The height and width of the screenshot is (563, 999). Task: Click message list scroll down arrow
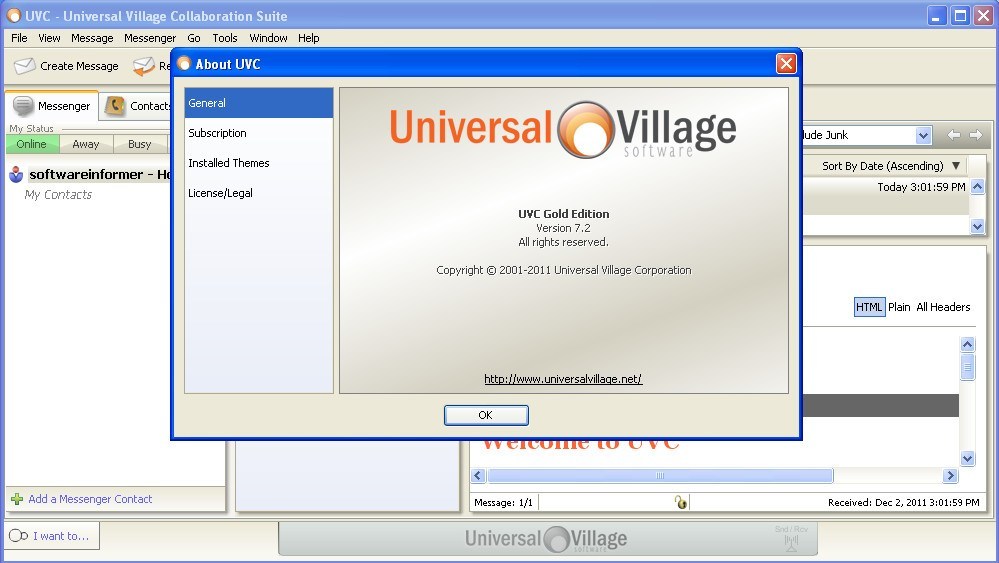tap(977, 226)
